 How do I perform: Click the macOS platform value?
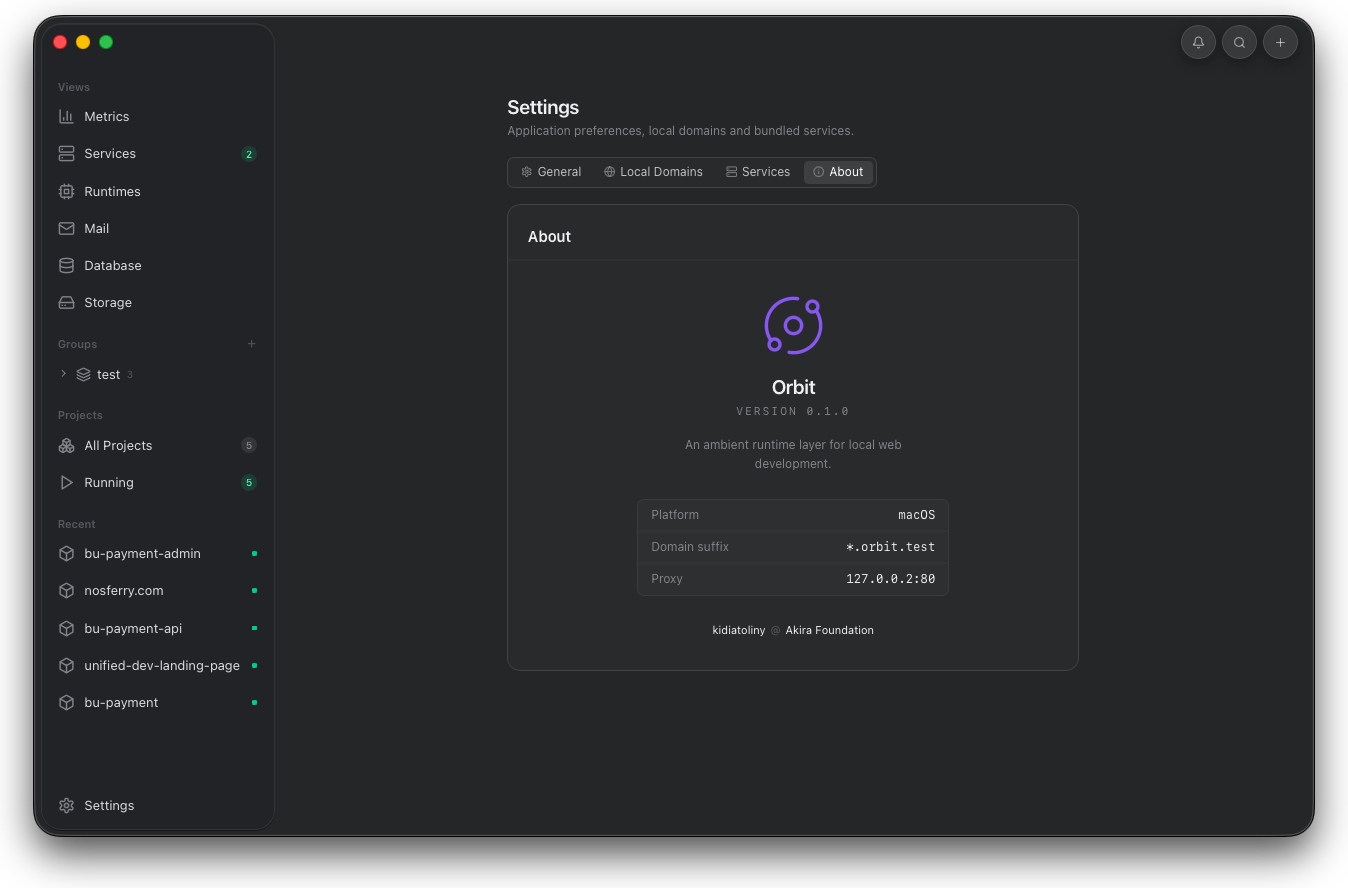click(916, 515)
